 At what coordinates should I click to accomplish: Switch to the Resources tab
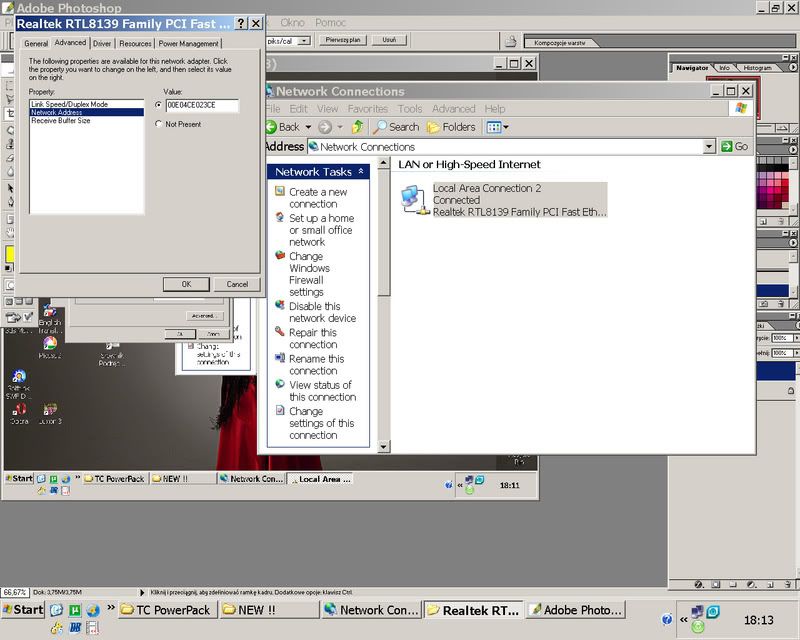[x=135, y=44]
